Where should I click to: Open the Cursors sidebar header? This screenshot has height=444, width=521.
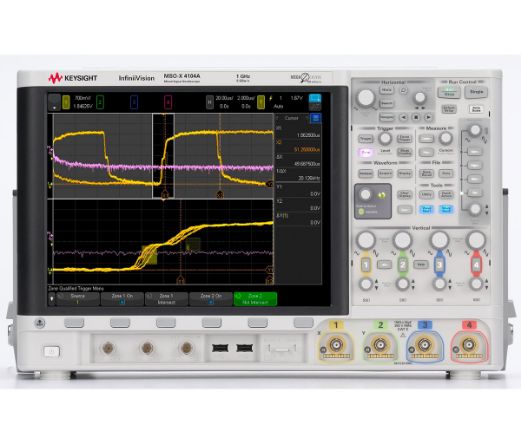pos(292,118)
